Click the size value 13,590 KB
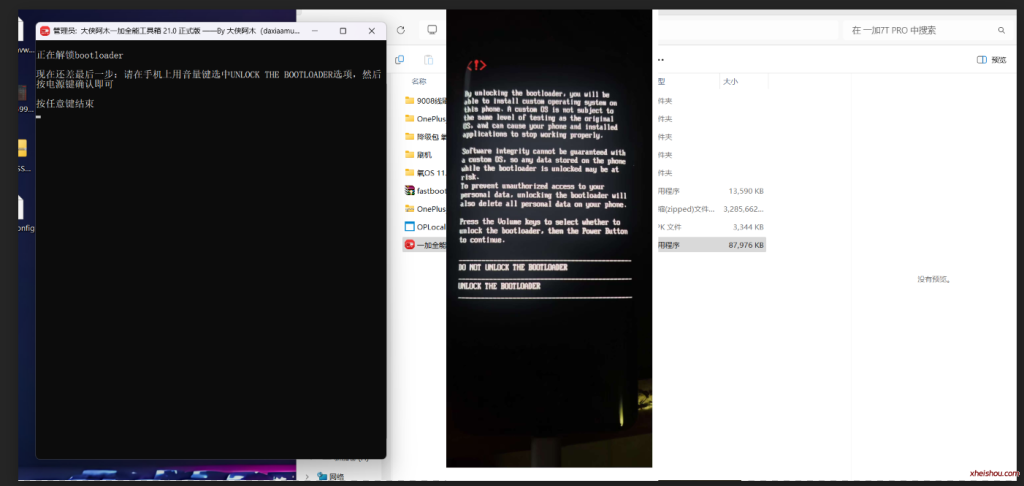Image resolution: width=1024 pixels, height=486 pixels. tap(746, 191)
